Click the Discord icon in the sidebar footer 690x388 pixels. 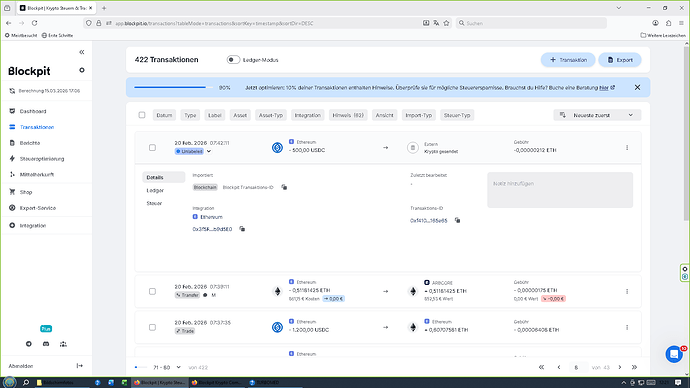(46, 344)
